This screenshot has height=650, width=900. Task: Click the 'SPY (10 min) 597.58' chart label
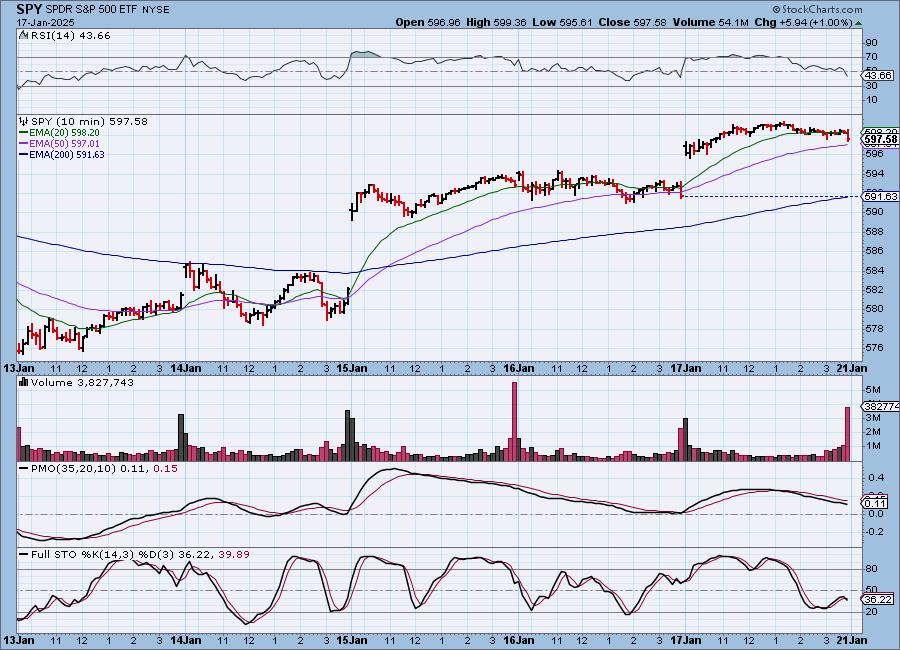[x=89, y=121]
